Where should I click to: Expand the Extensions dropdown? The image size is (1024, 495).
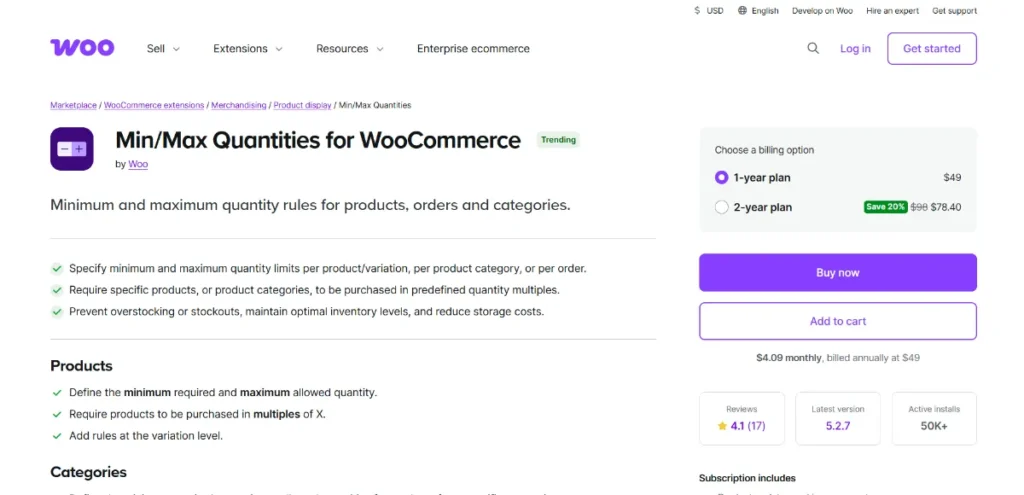248,48
